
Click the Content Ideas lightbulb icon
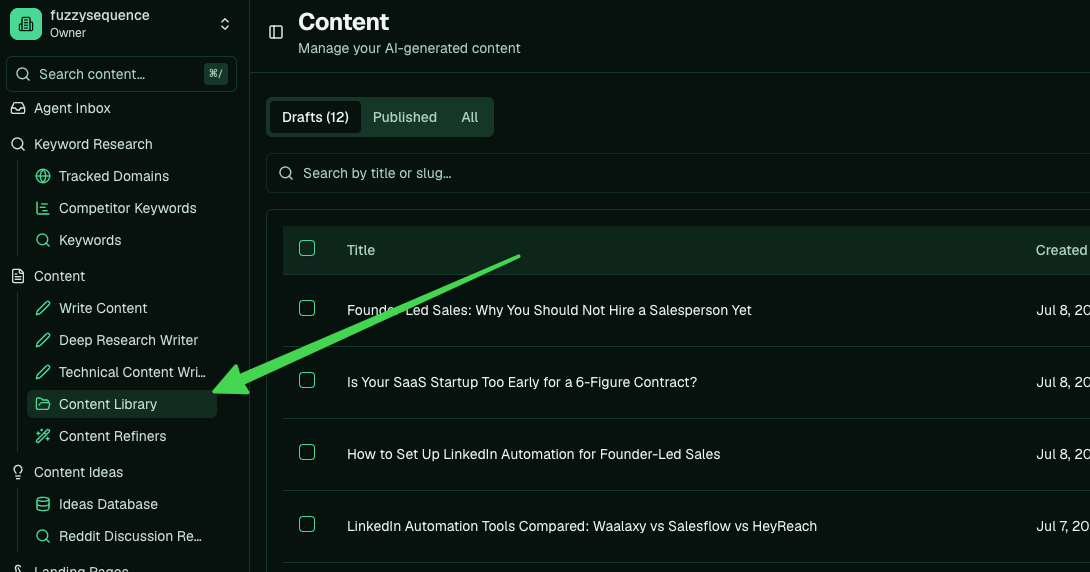pos(18,472)
